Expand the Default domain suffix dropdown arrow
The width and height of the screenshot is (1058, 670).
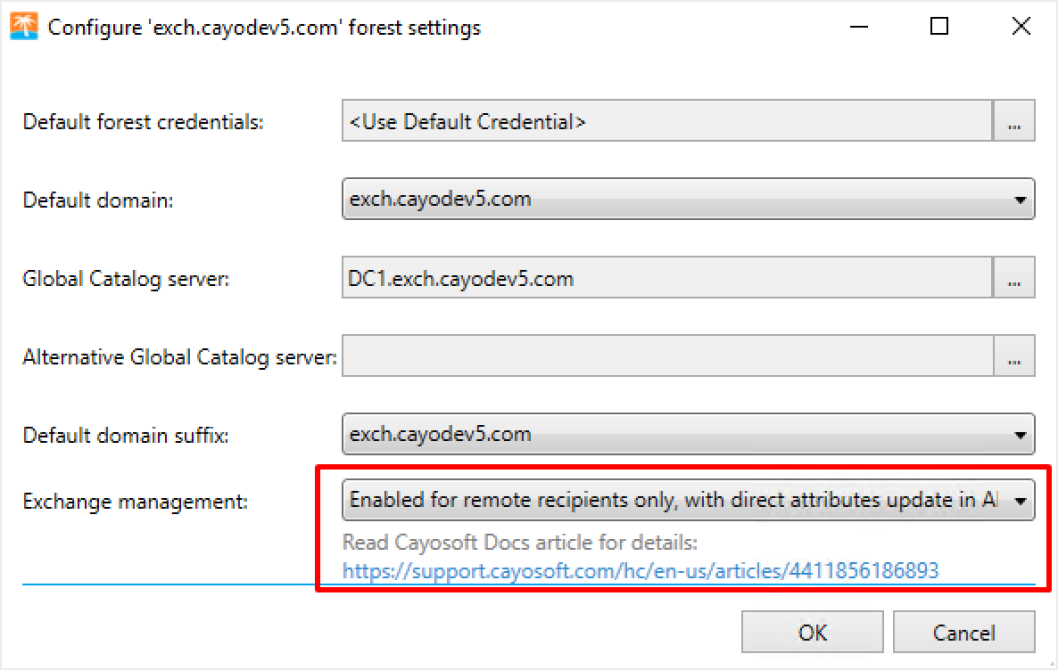(1020, 435)
